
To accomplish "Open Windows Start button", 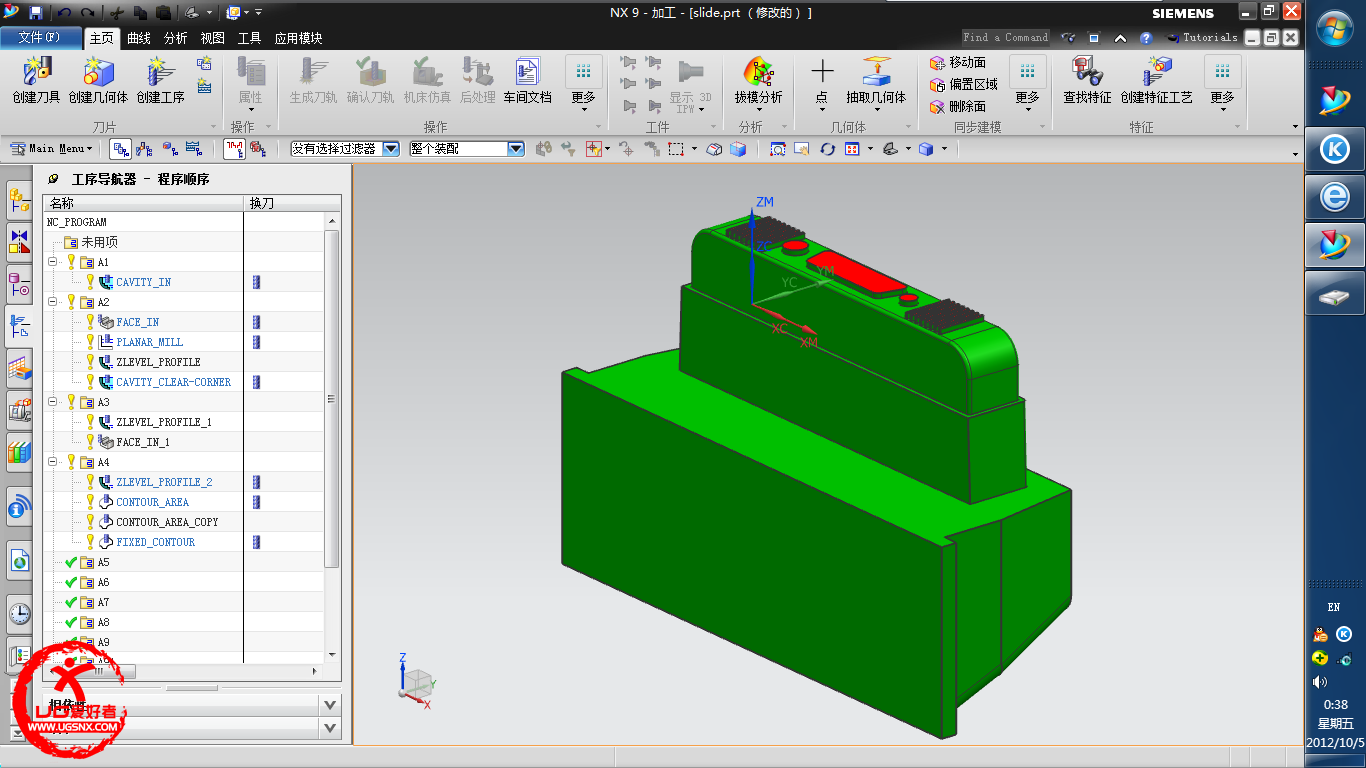I will pos(1335,27).
